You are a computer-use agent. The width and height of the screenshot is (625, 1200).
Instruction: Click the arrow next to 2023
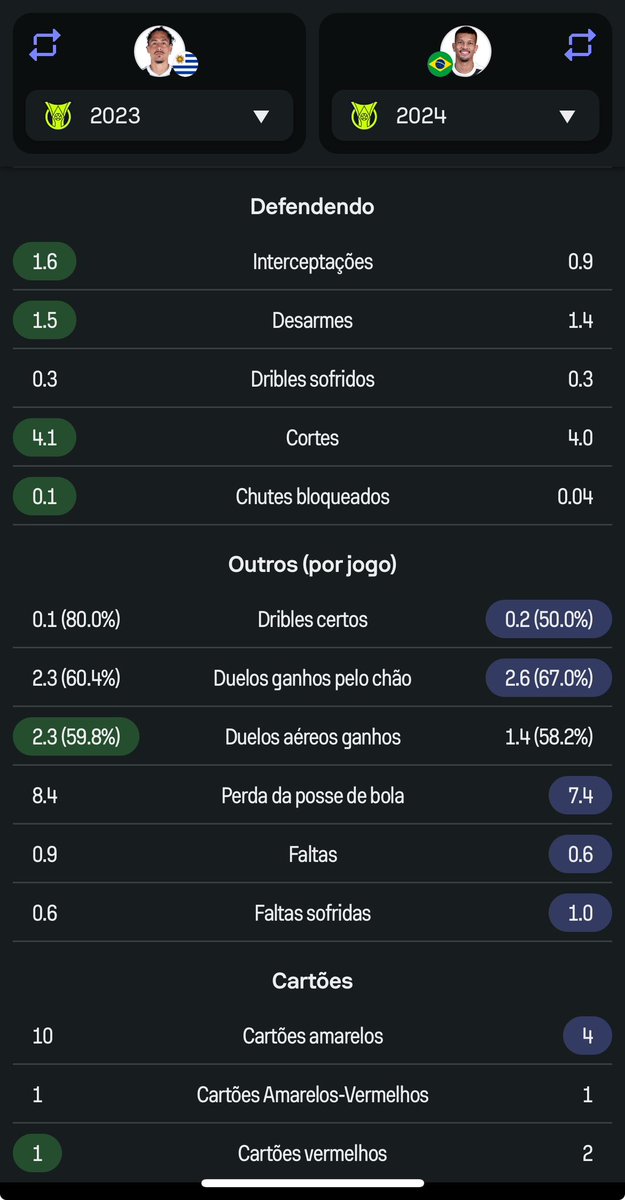[x=261, y=116]
